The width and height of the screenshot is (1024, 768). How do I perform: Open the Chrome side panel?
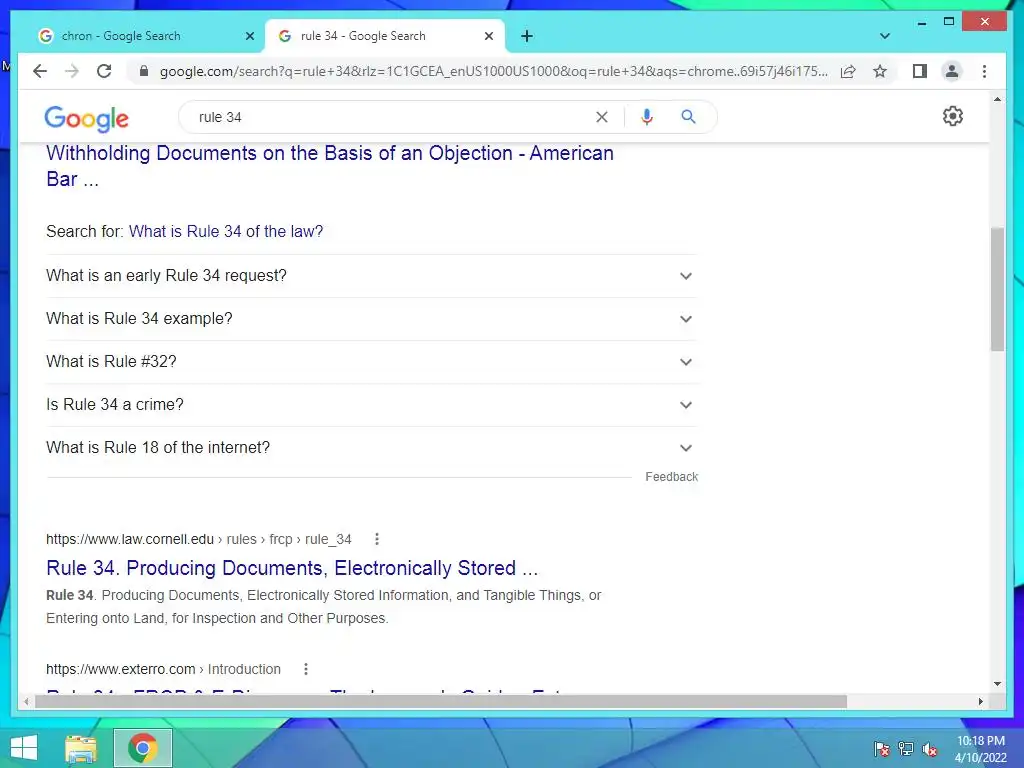[x=920, y=71]
